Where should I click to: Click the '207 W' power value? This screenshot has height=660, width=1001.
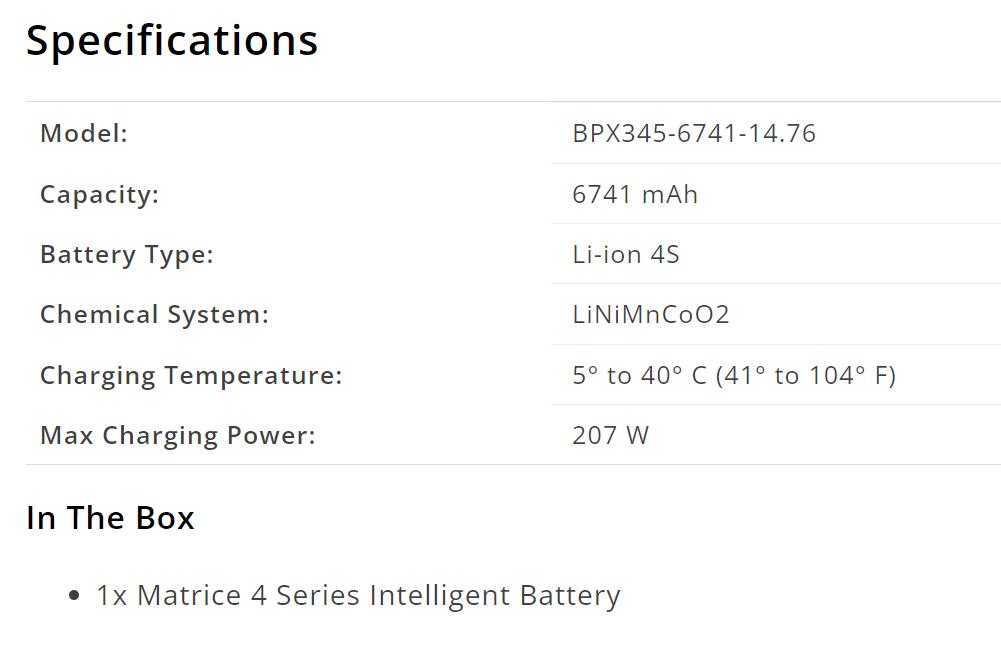[610, 435]
